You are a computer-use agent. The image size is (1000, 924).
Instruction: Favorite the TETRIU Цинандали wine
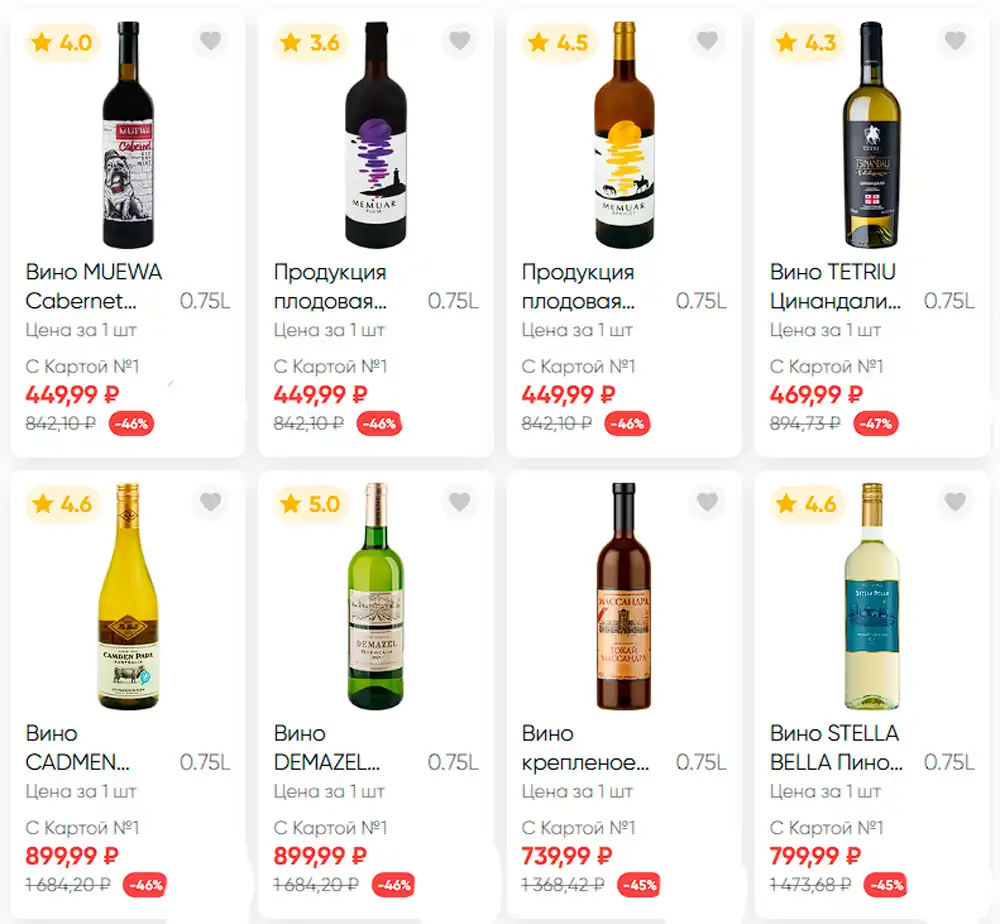point(955,41)
